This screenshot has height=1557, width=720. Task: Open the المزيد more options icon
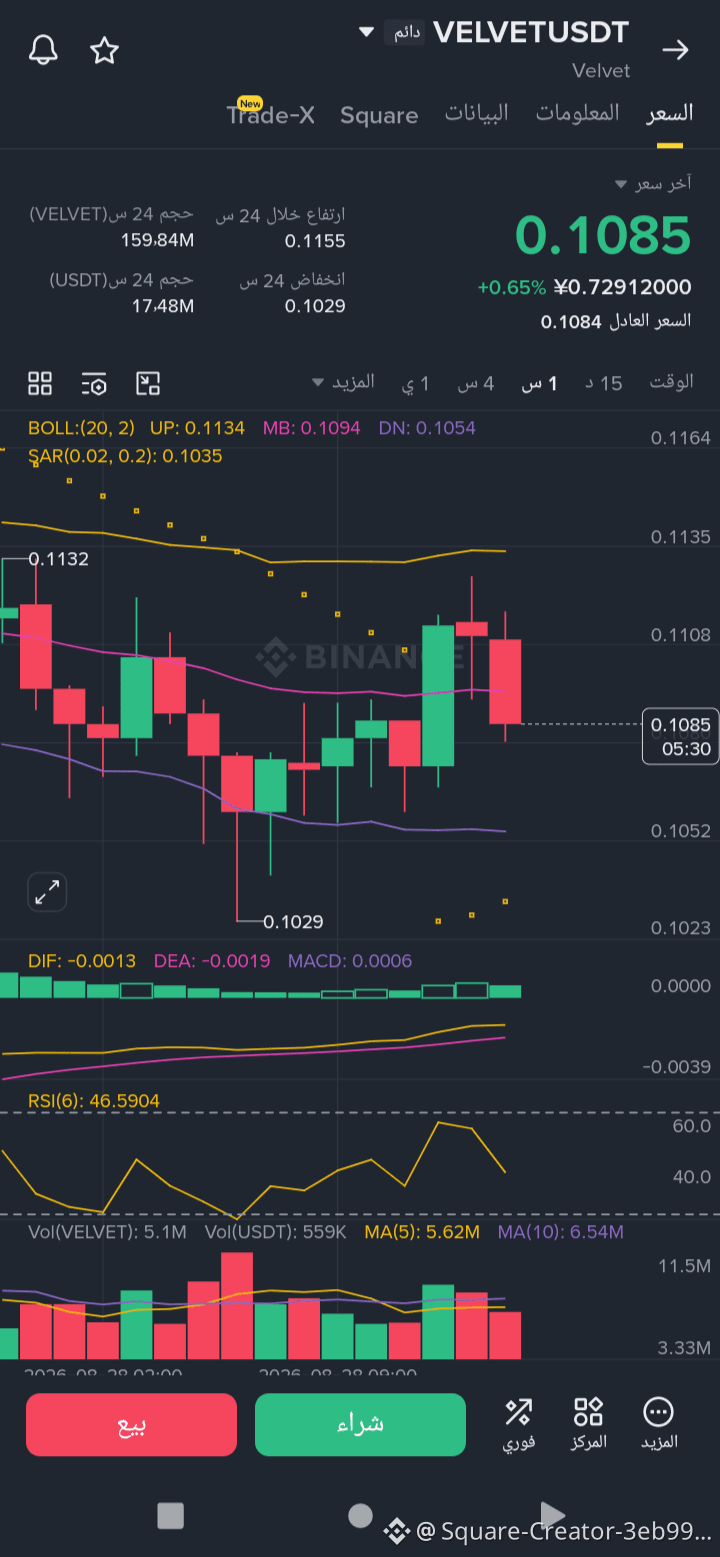[x=658, y=1424]
